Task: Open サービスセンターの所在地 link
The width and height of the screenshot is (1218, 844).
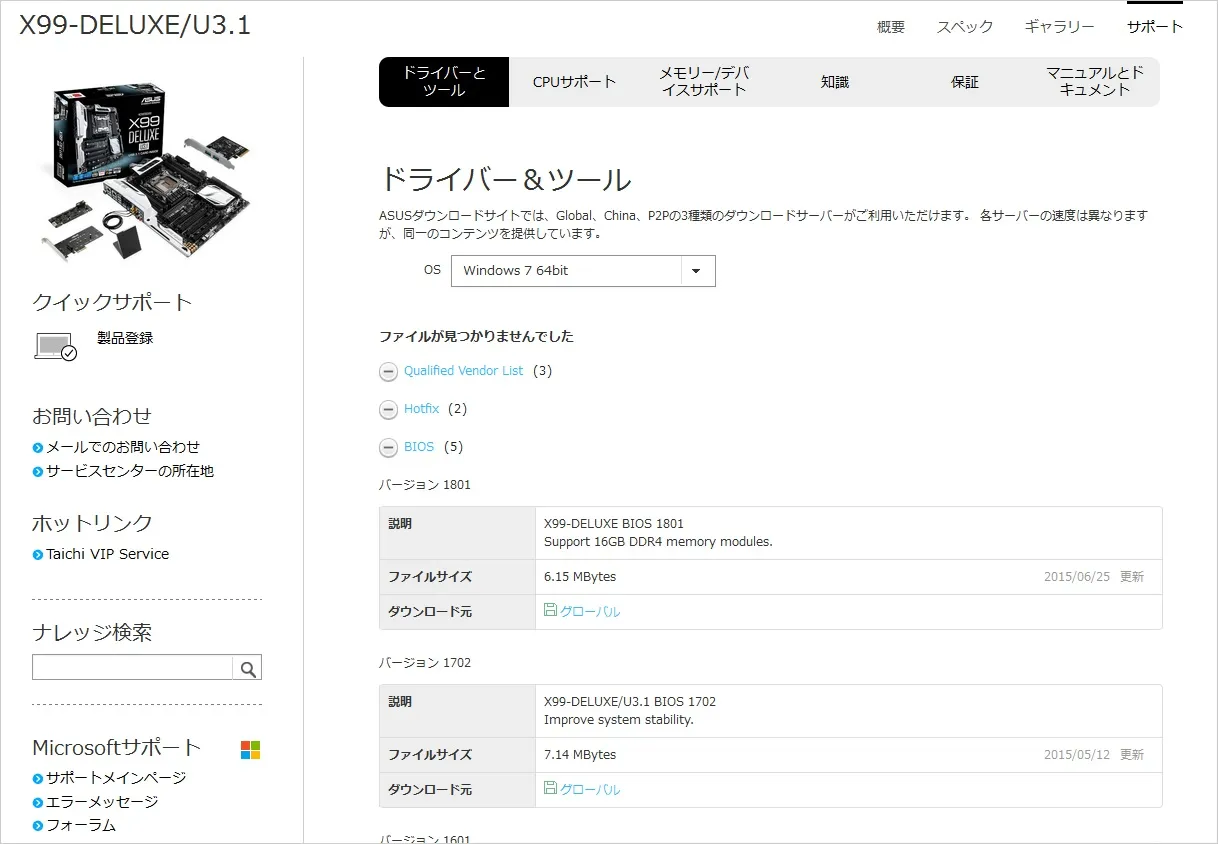Action: pyautogui.click(x=130, y=471)
